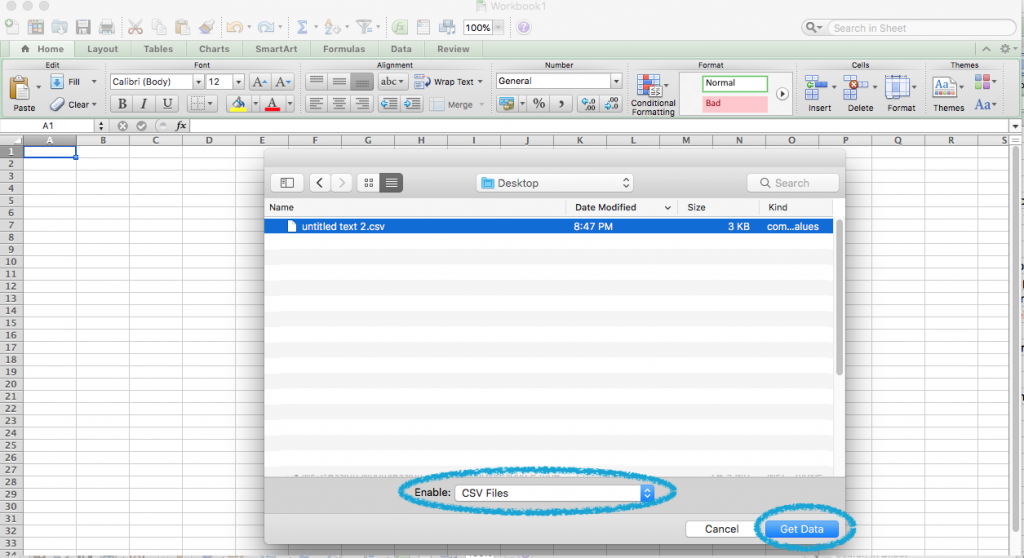Open the Enable CSV Files dropdown
1024x558 pixels.
[554, 493]
